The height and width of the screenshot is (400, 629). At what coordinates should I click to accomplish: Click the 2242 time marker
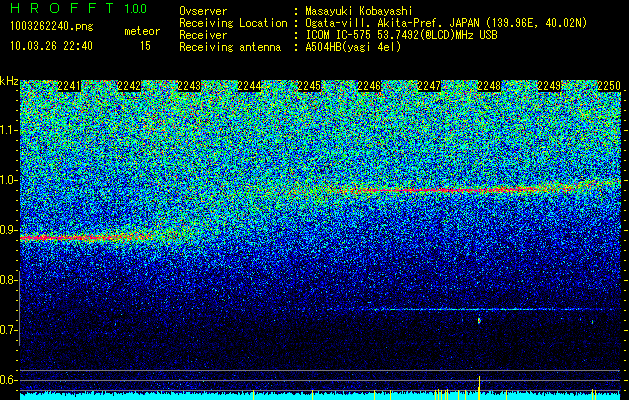pyautogui.click(x=129, y=86)
